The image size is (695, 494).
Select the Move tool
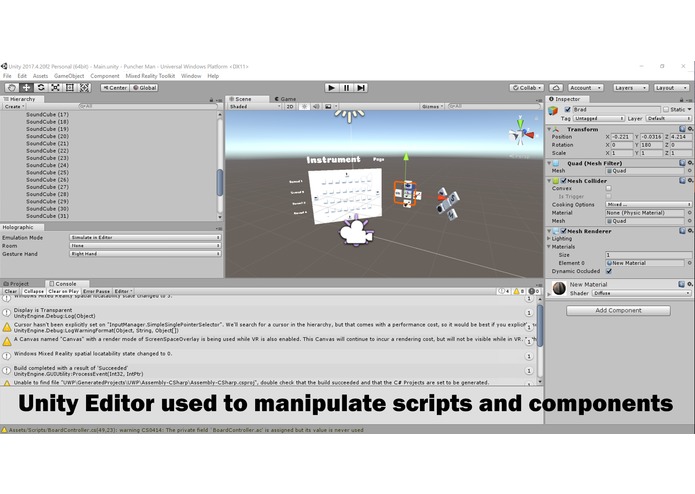[x=27, y=88]
